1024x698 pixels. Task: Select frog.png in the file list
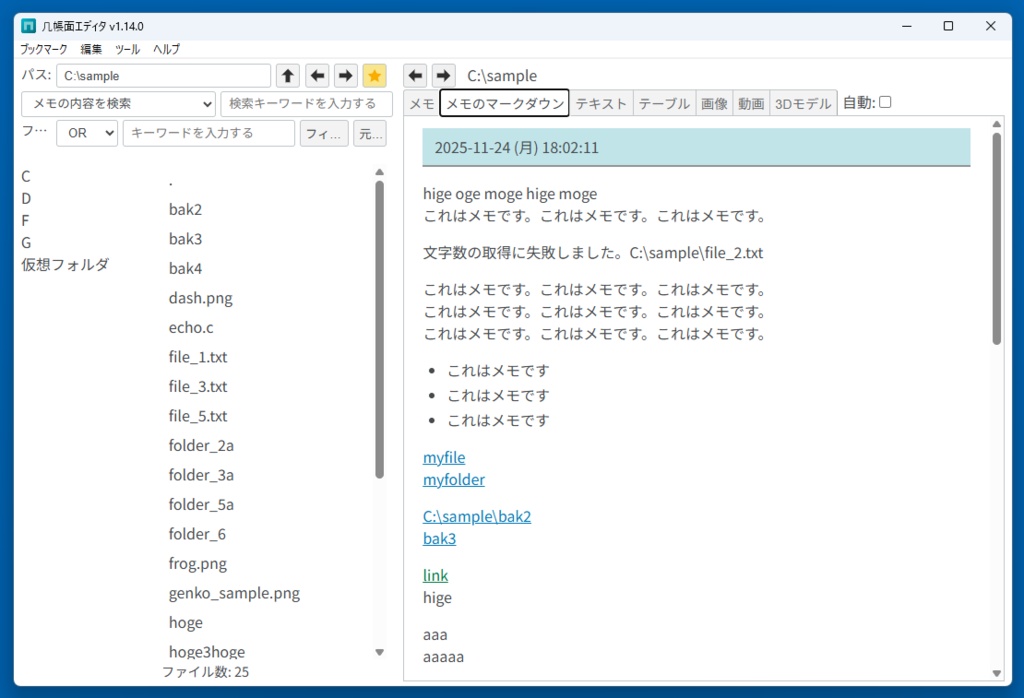(x=198, y=563)
